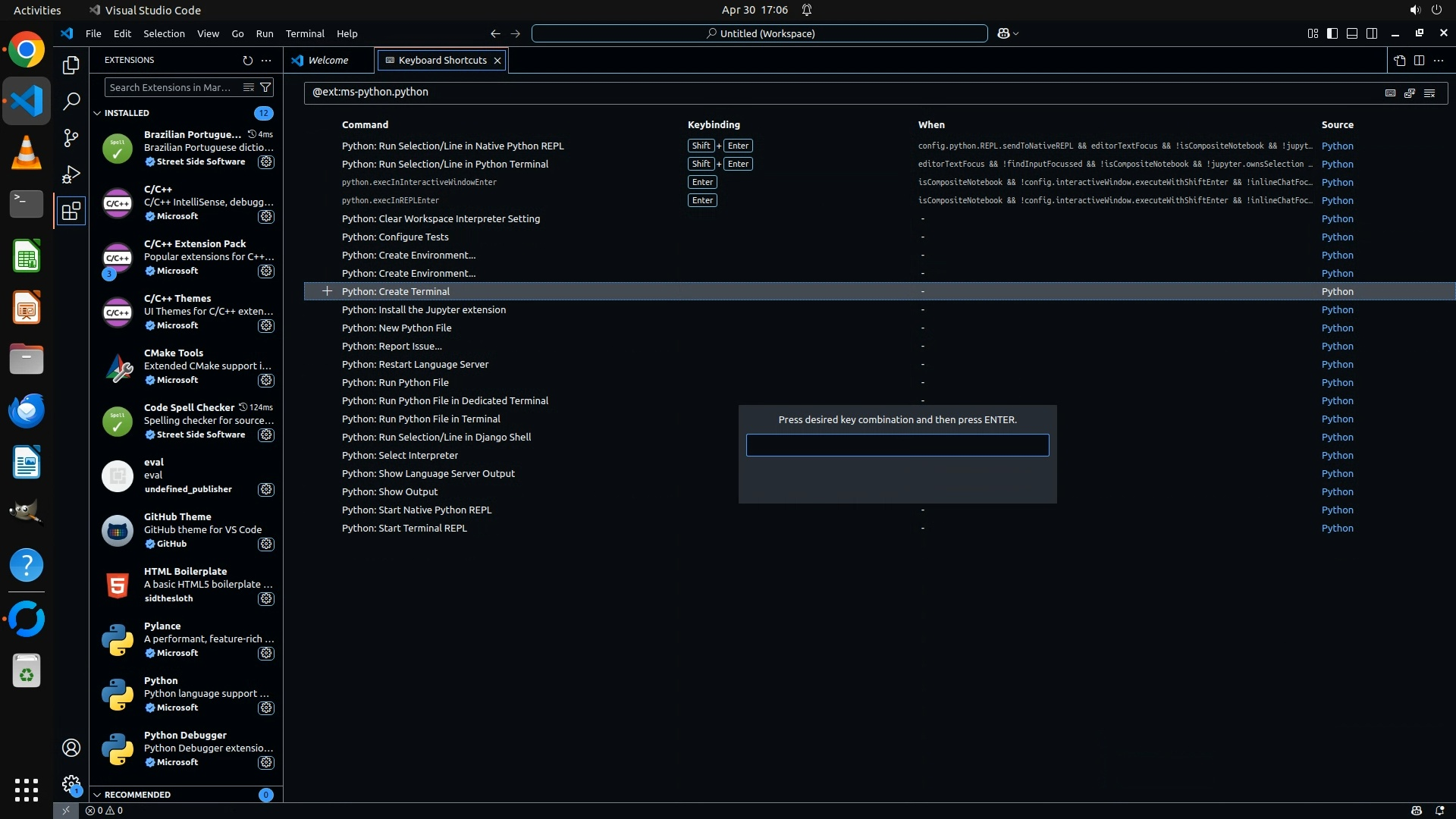
Task: Click the add keybinding plus icon
Action: 327,291
